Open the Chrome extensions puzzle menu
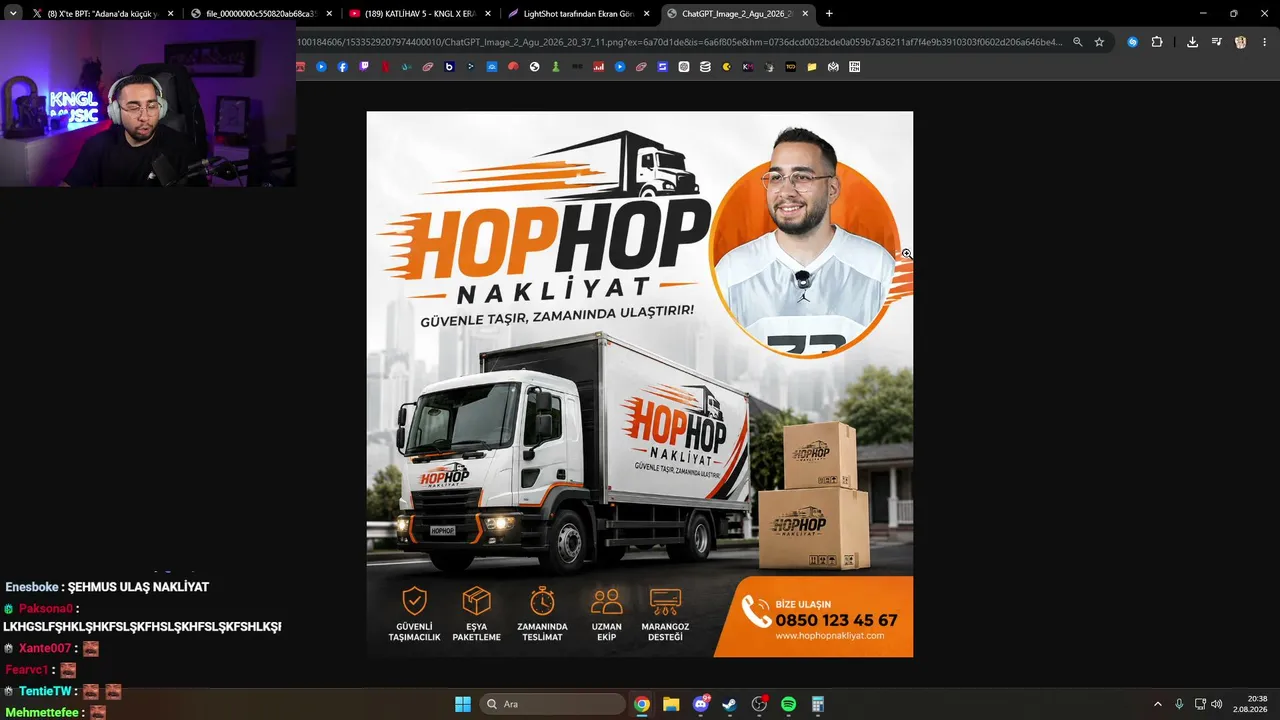 coord(1157,42)
